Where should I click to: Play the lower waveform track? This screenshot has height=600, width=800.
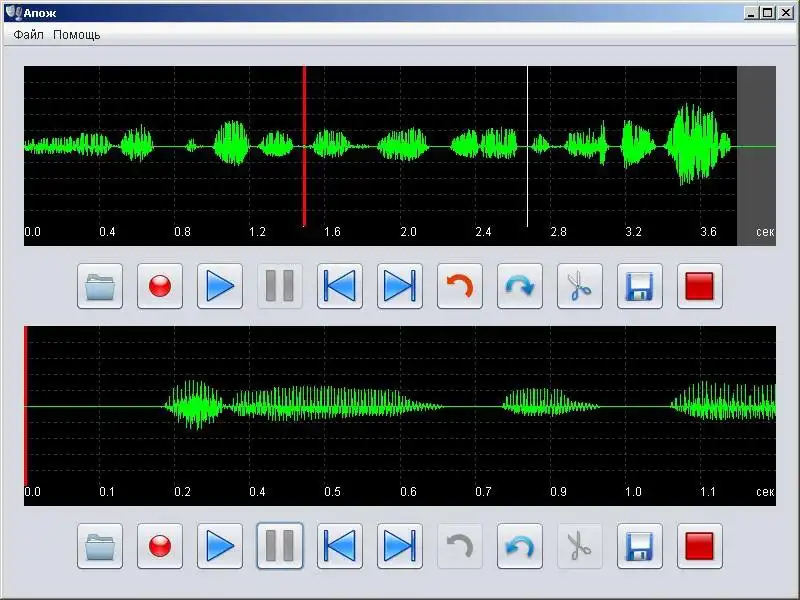point(220,546)
